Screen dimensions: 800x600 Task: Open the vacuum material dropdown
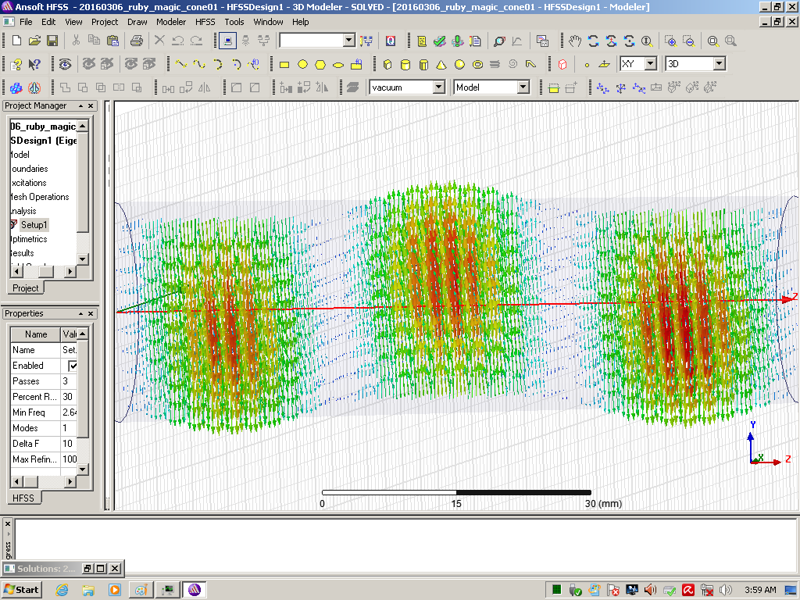tap(438, 88)
